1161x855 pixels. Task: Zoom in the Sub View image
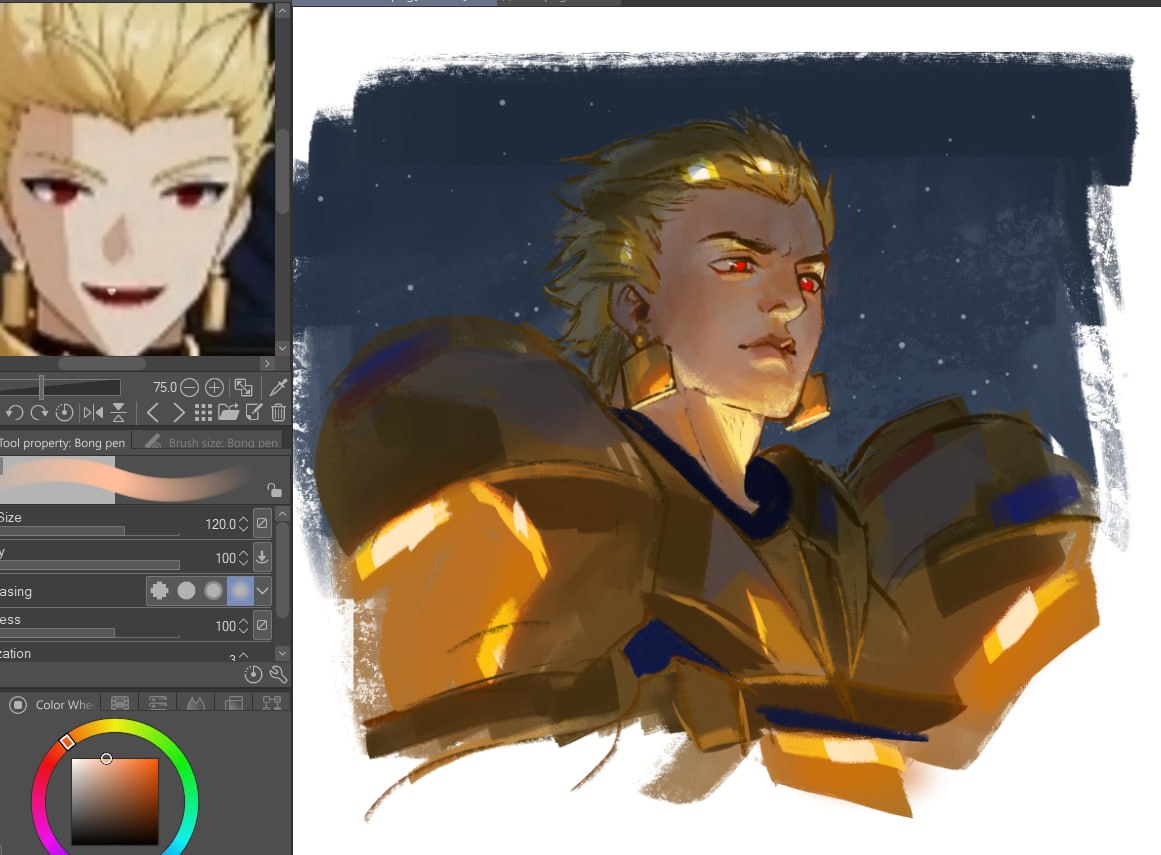tap(214, 387)
